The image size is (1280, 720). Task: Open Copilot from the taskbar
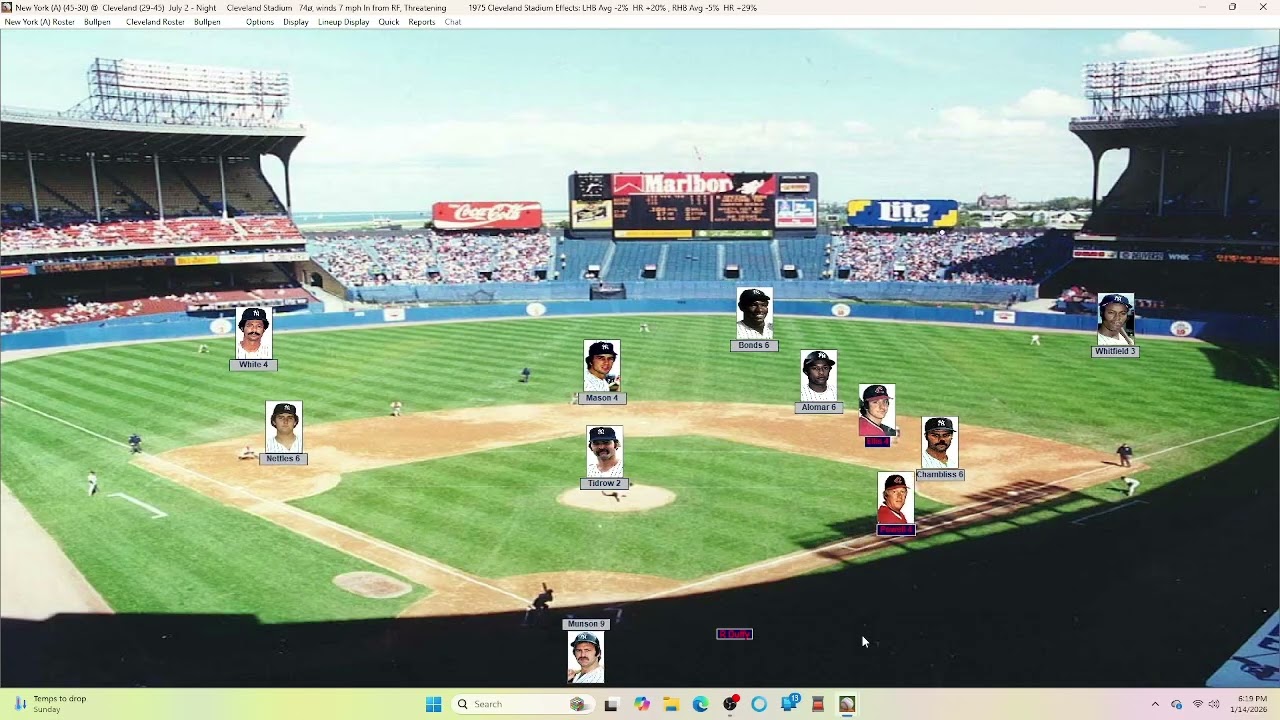(641, 704)
